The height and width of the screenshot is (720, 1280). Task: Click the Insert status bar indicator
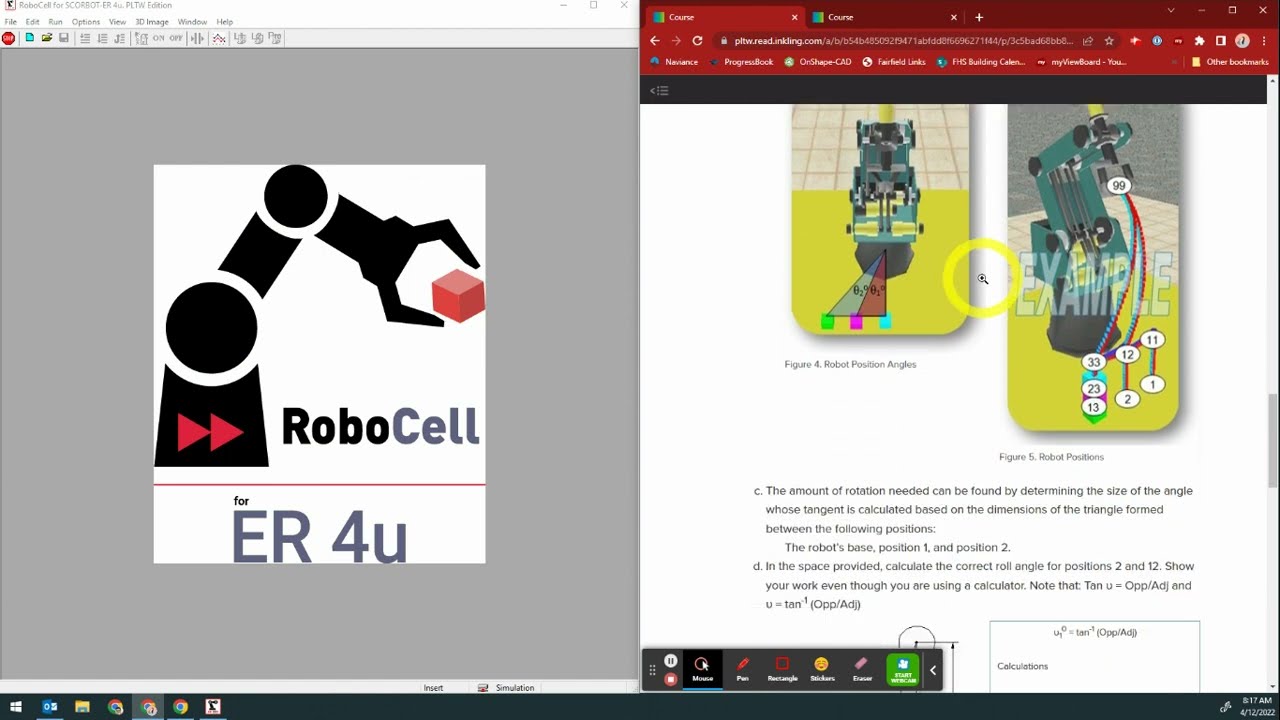(x=433, y=688)
